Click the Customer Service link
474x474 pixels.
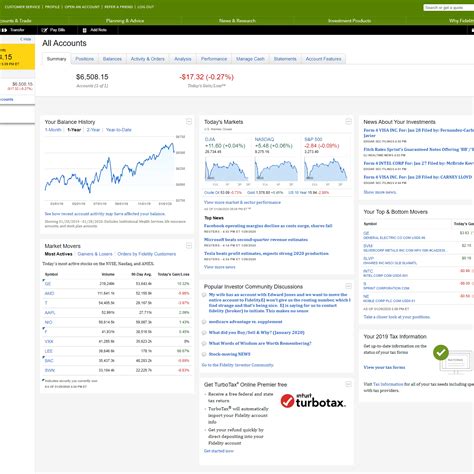click(22, 7)
